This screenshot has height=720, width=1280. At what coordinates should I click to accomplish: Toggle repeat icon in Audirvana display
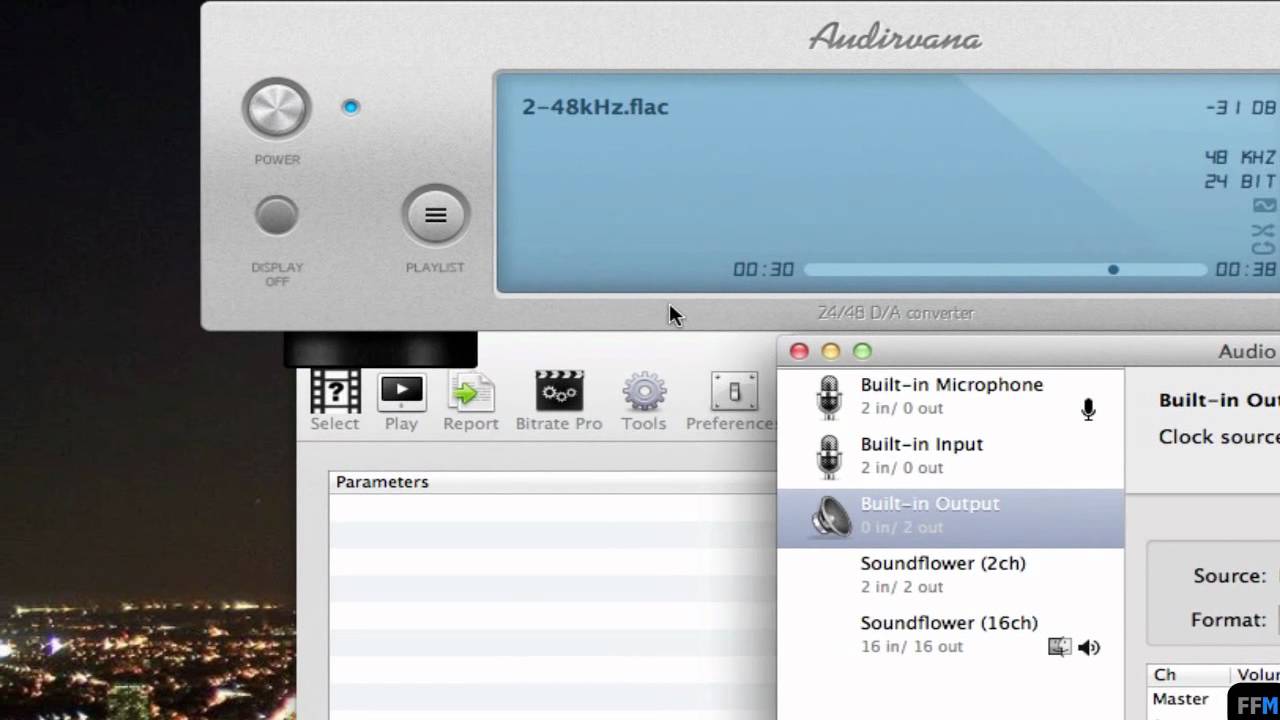[x=1264, y=248]
